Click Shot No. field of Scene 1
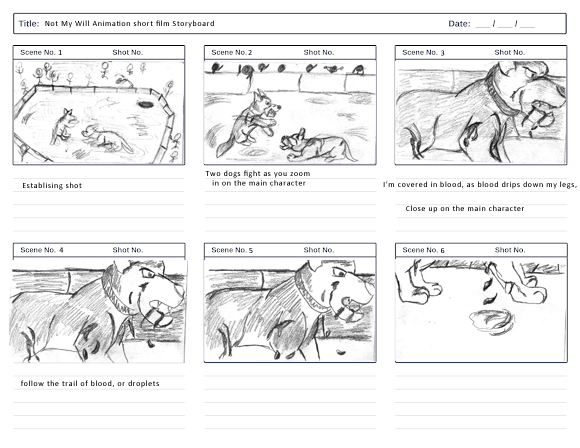This screenshot has height=448, width=580. point(146,53)
